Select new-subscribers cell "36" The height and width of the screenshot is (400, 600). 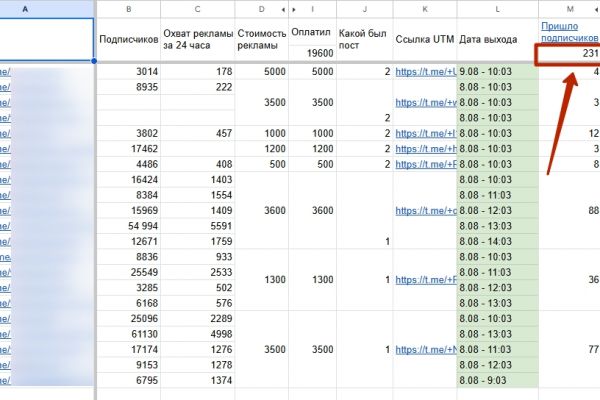click(x=569, y=280)
